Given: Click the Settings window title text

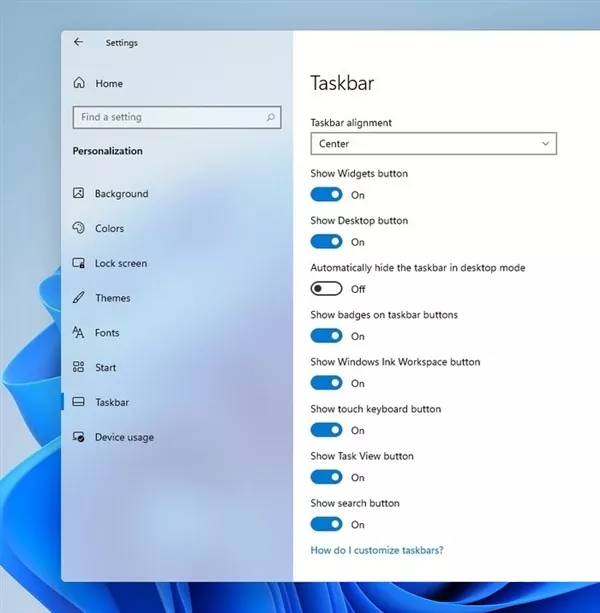Looking at the screenshot, I should tap(122, 43).
